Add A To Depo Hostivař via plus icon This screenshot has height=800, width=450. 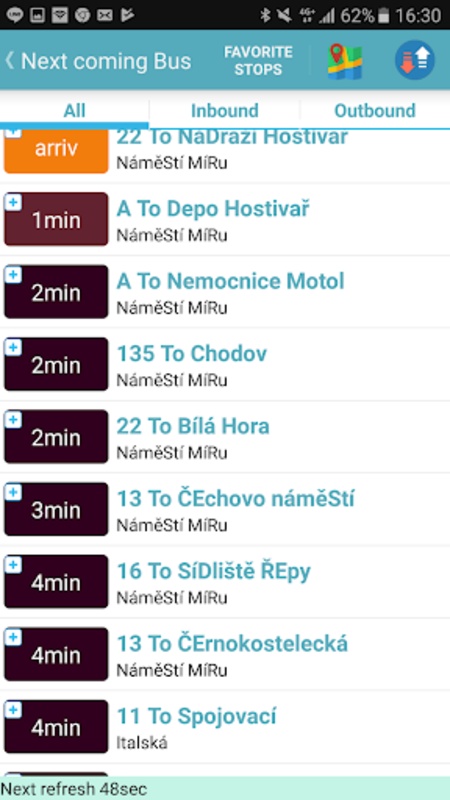tap(13, 203)
